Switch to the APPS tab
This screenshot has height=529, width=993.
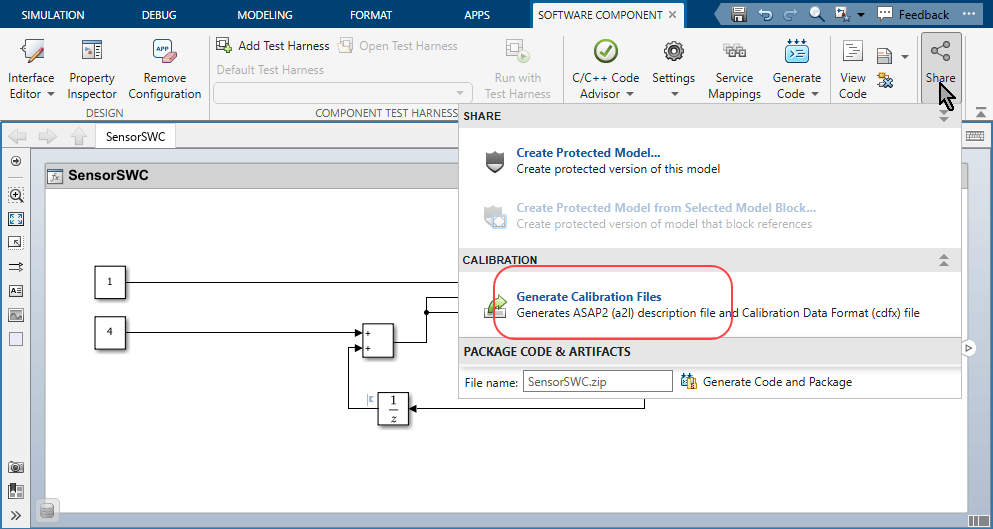click(477, 15)
